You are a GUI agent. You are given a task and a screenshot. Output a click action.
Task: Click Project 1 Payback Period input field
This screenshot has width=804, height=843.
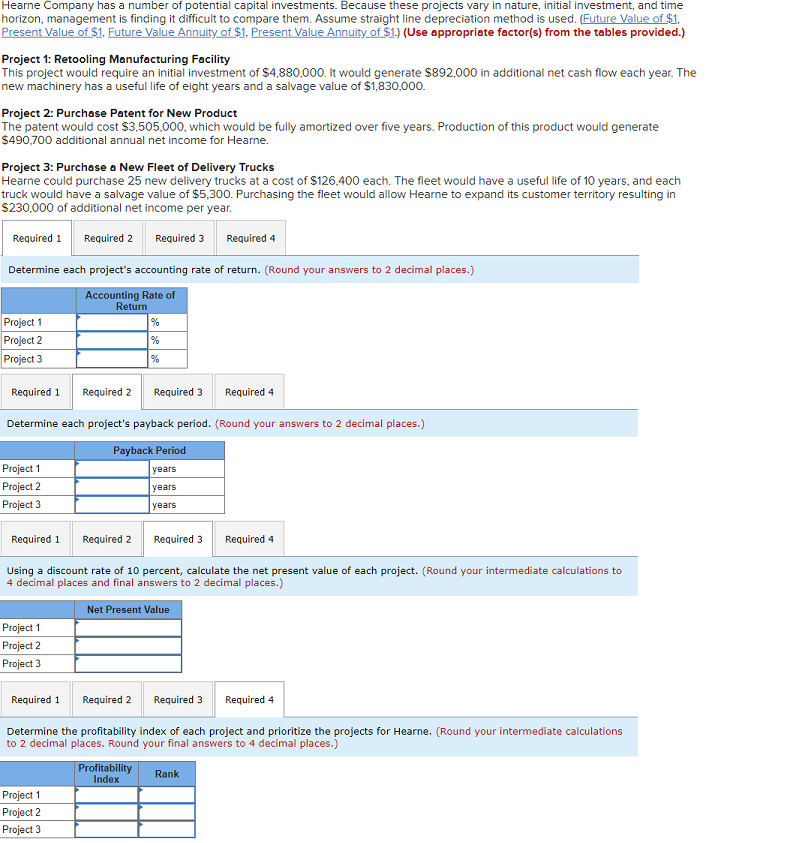point(112,468)
